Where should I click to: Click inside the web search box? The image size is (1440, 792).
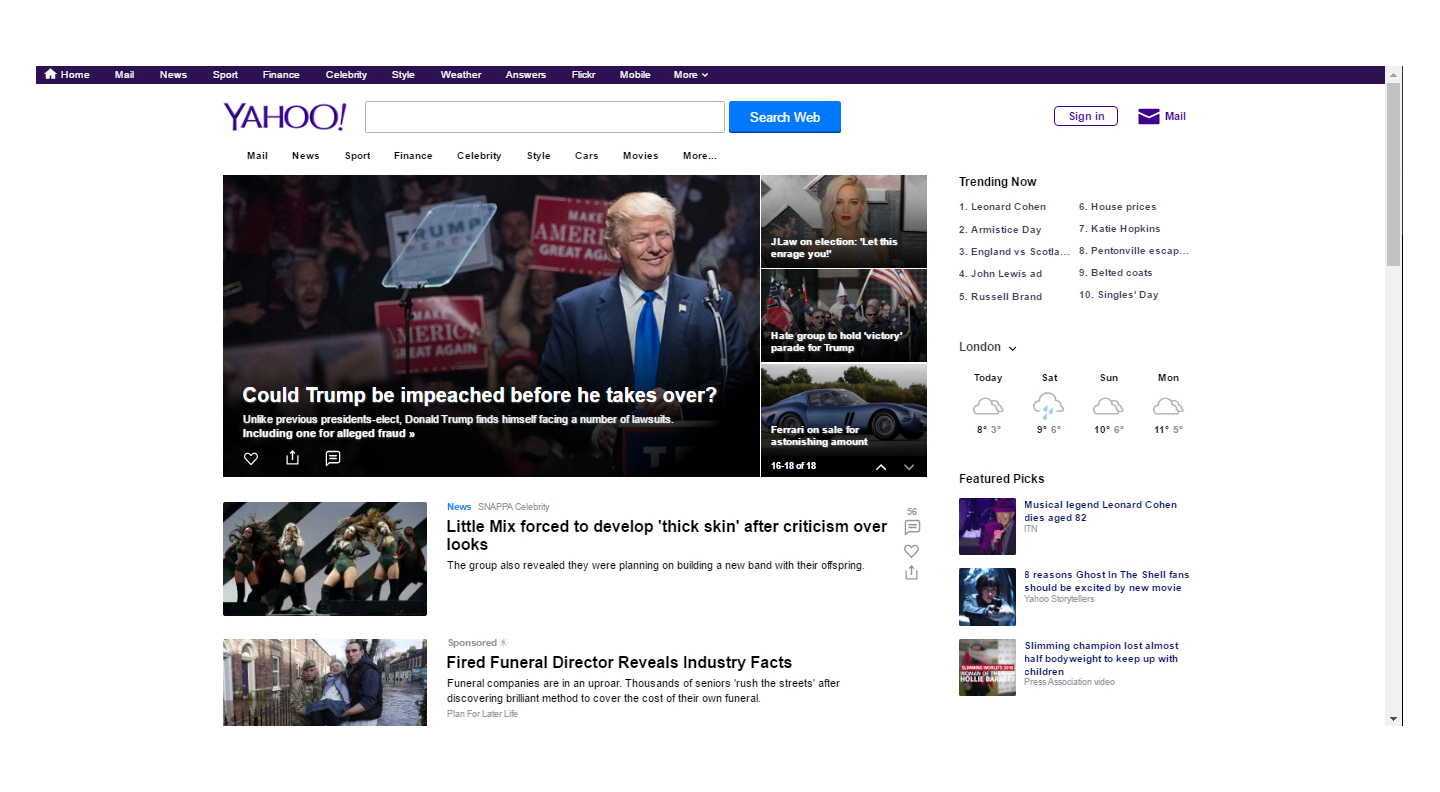point(544,117)
